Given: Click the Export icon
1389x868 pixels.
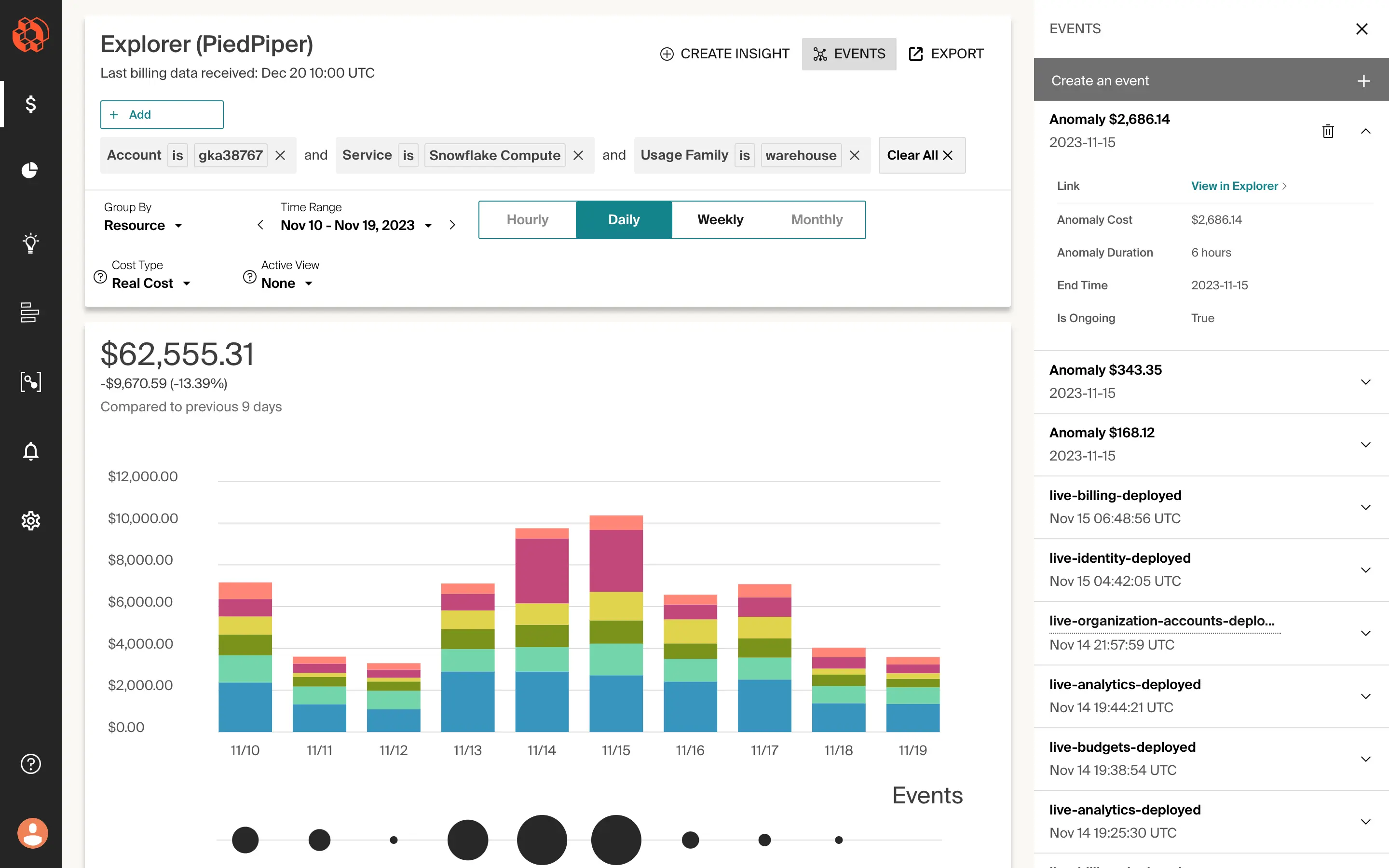Looking at the screenshot, I should (x=914, y=54).
